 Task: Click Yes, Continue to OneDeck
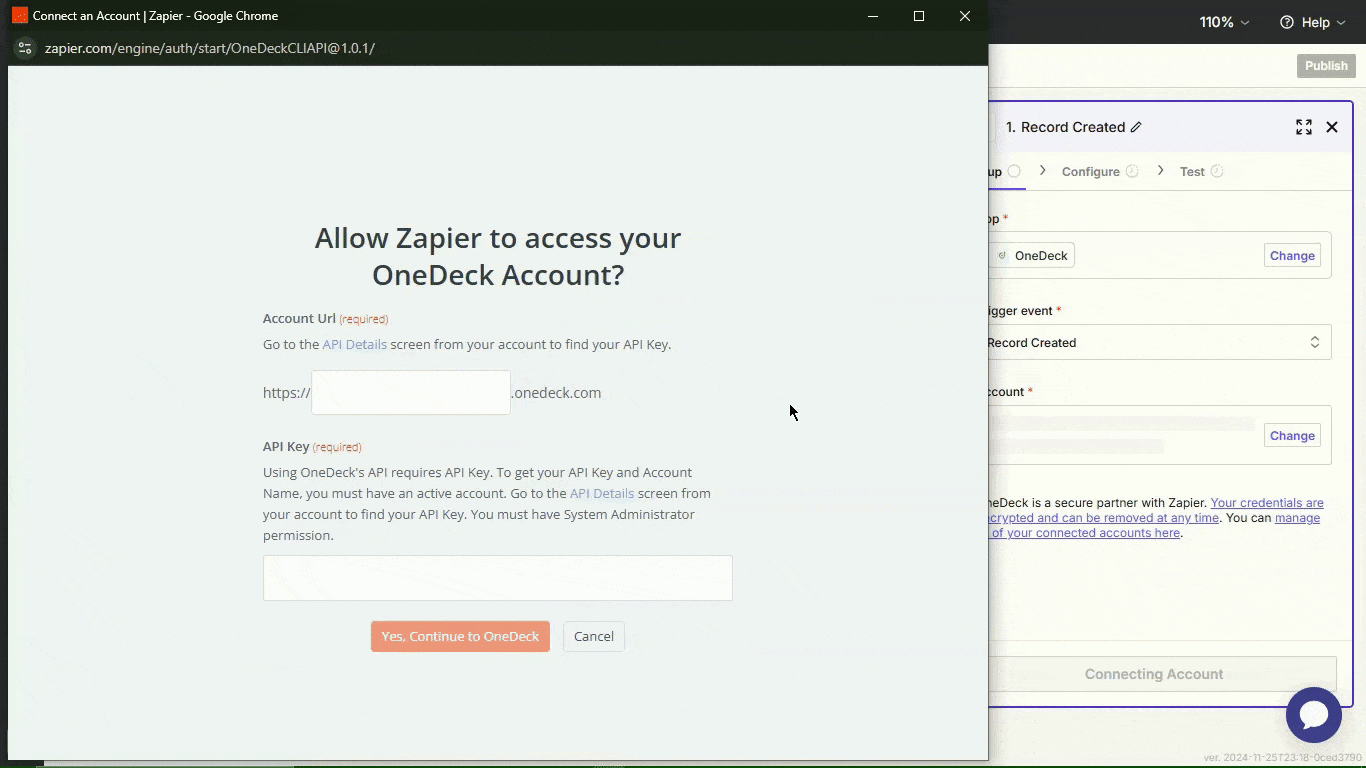(460, 637)
